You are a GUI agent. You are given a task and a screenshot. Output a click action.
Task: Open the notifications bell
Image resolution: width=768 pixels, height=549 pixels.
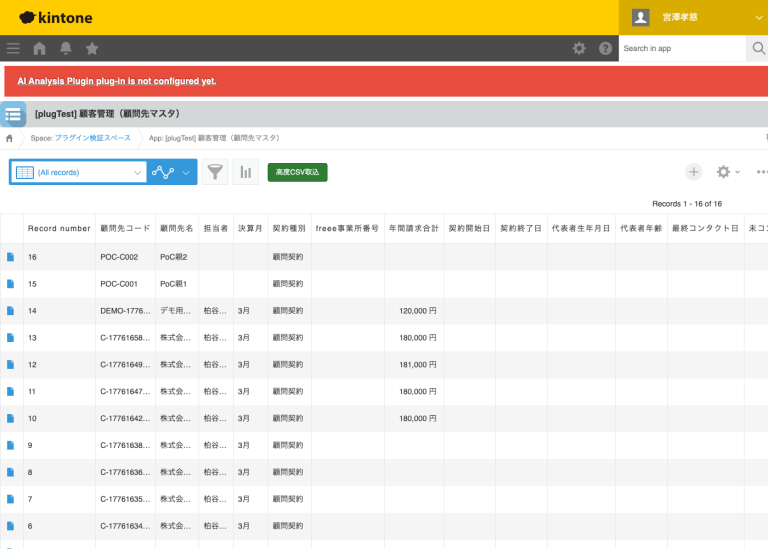point(66,48)
